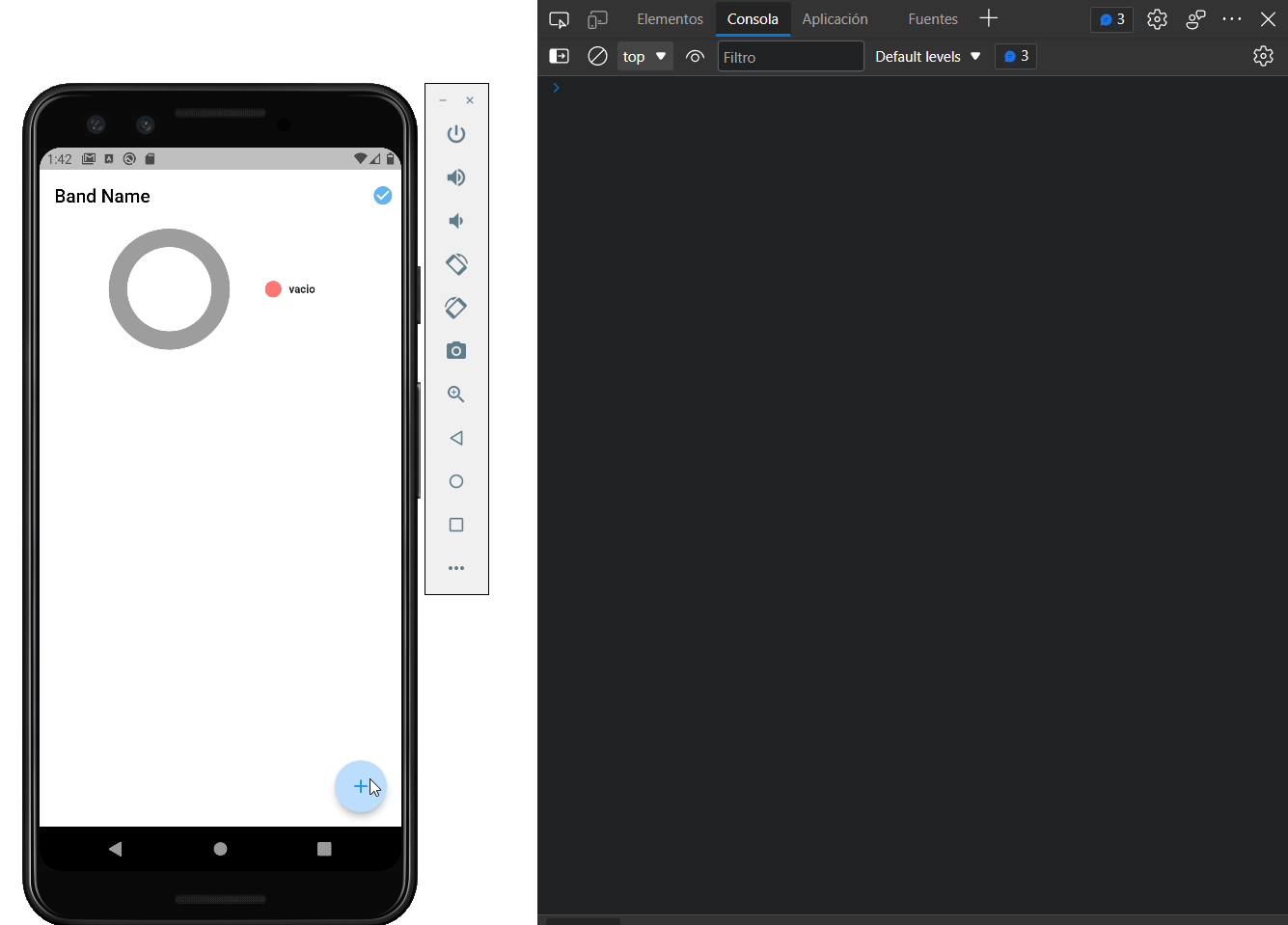Open the DevTools three-dots customize menu

(x=1232, y=19)
